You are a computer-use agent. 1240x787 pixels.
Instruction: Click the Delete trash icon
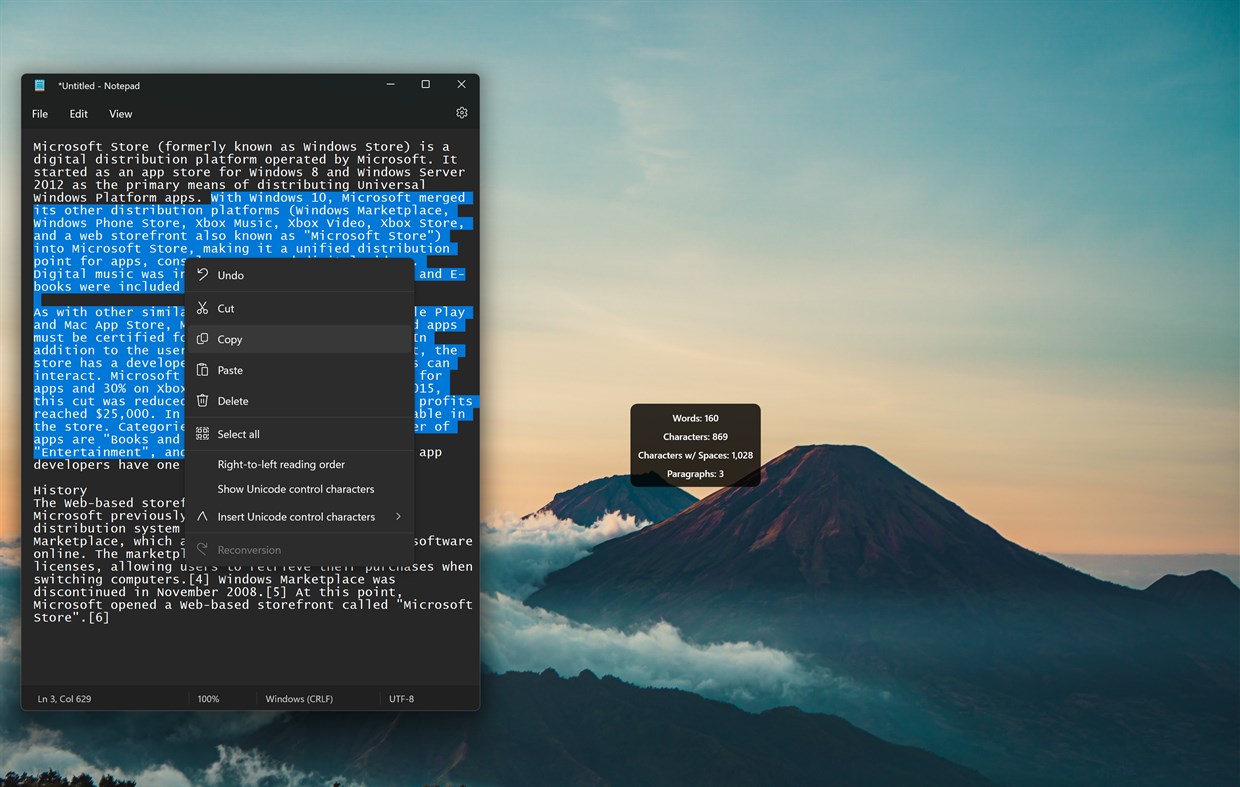(x=205, y=401)
